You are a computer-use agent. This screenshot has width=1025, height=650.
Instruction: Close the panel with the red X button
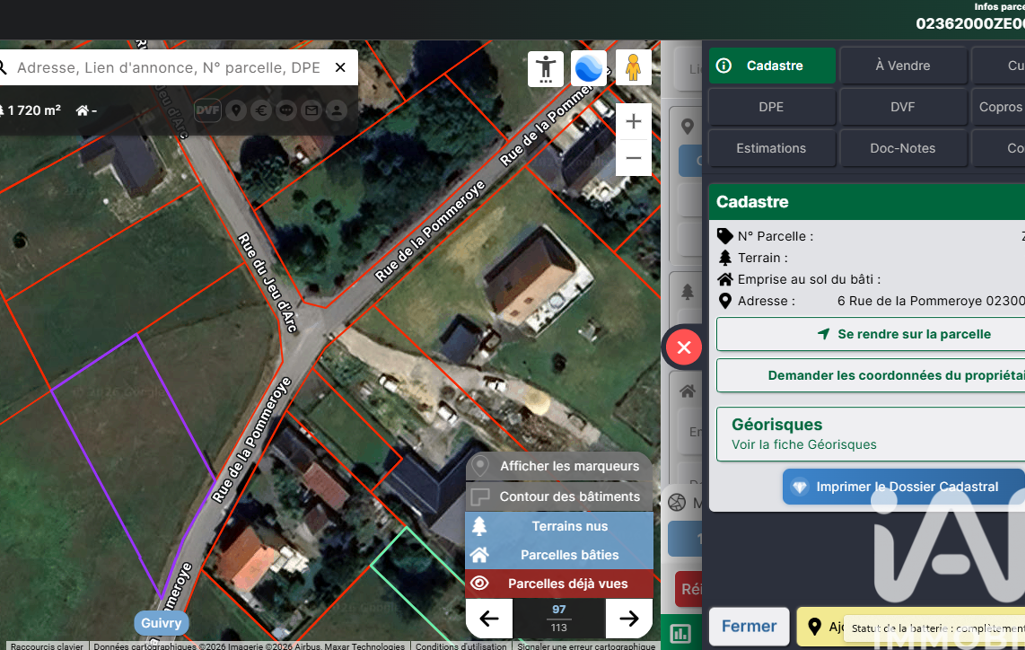[684, 347]
